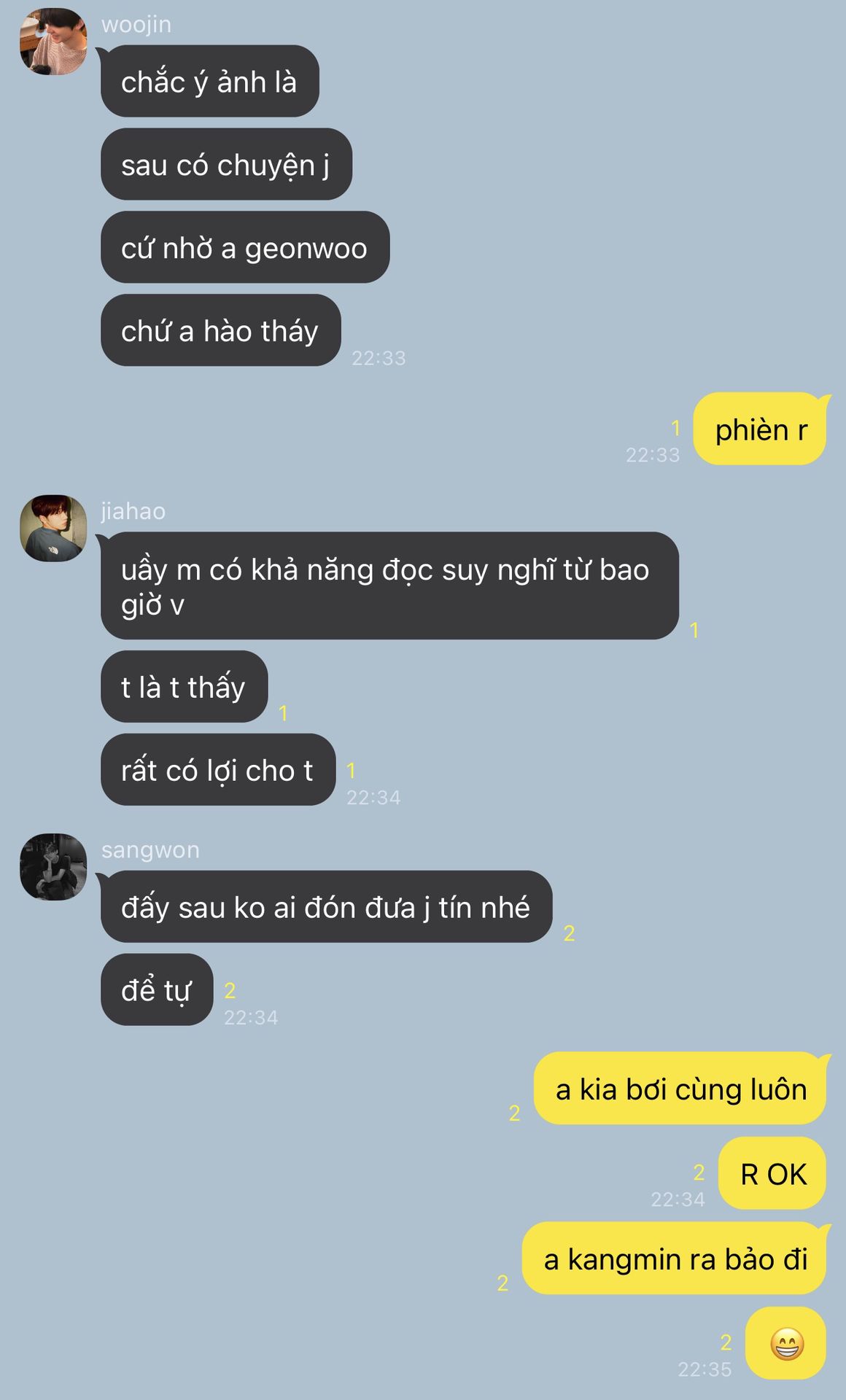Image resolution: width=846 pixels, height=1400 pixels.
Task: Tap the sangwon sender name
Action: [150, 850]
